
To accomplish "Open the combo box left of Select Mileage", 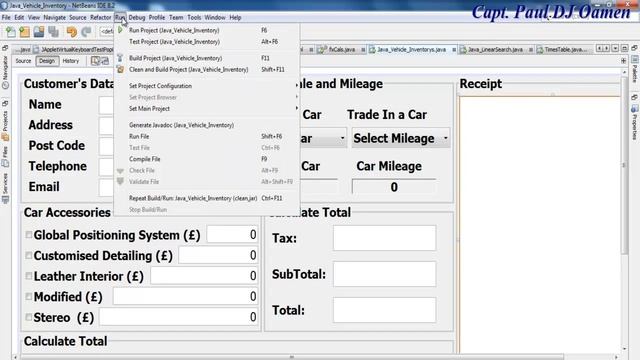I will point(323,138).
